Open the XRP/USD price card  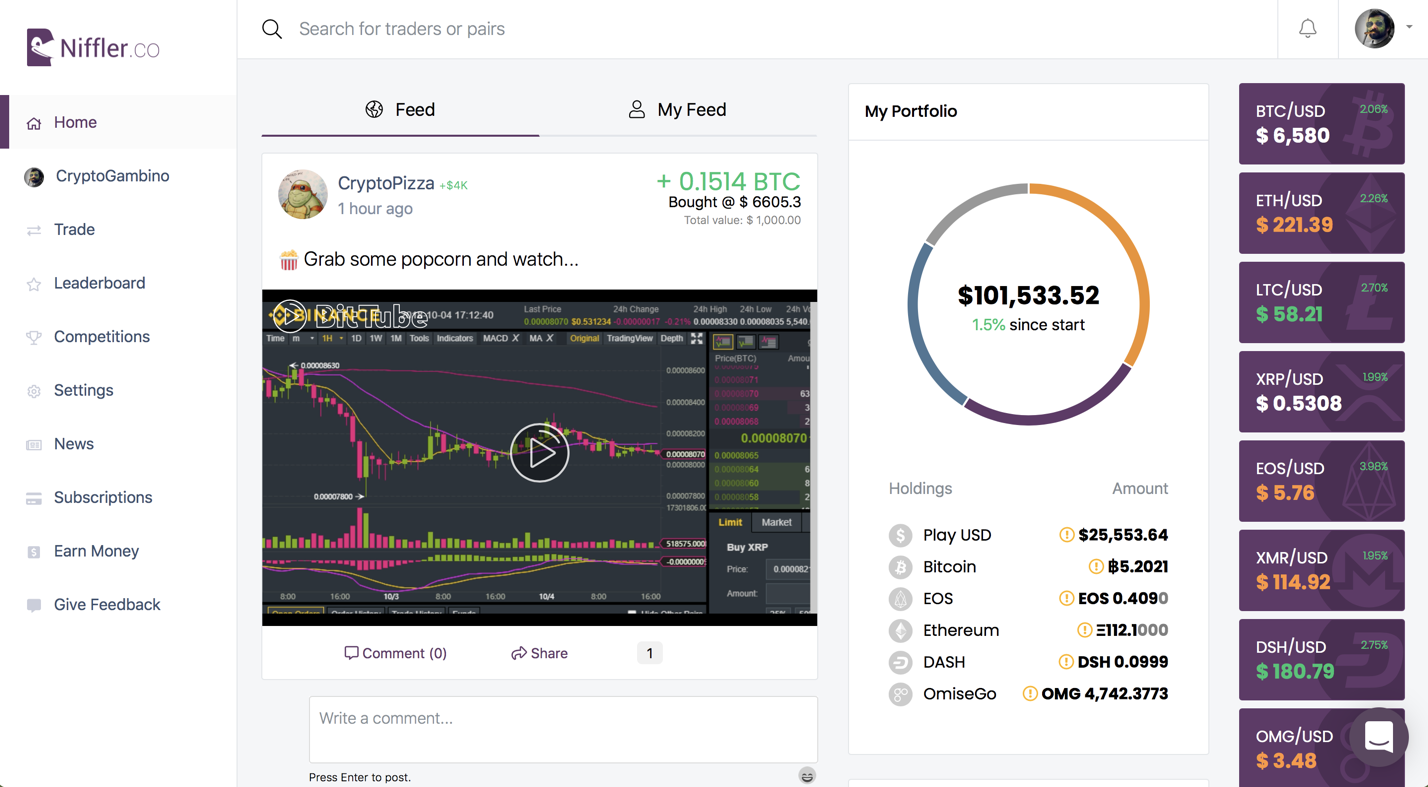[1322, 392]
